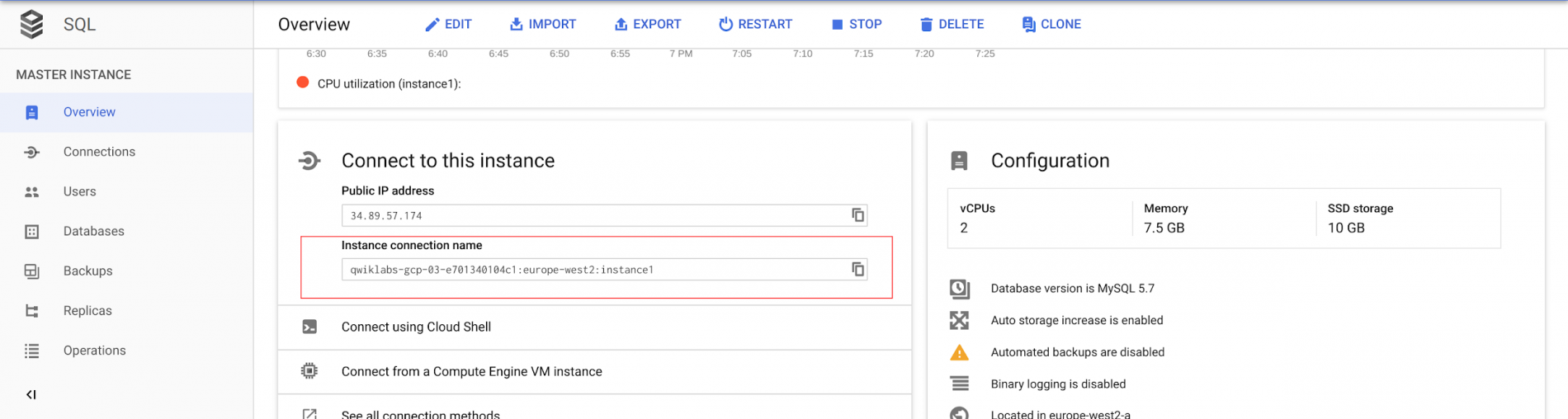Click the automated backups warning triangle
Image resolution: width=1568 pixels, height=419 pixels.
click(959, 352)
